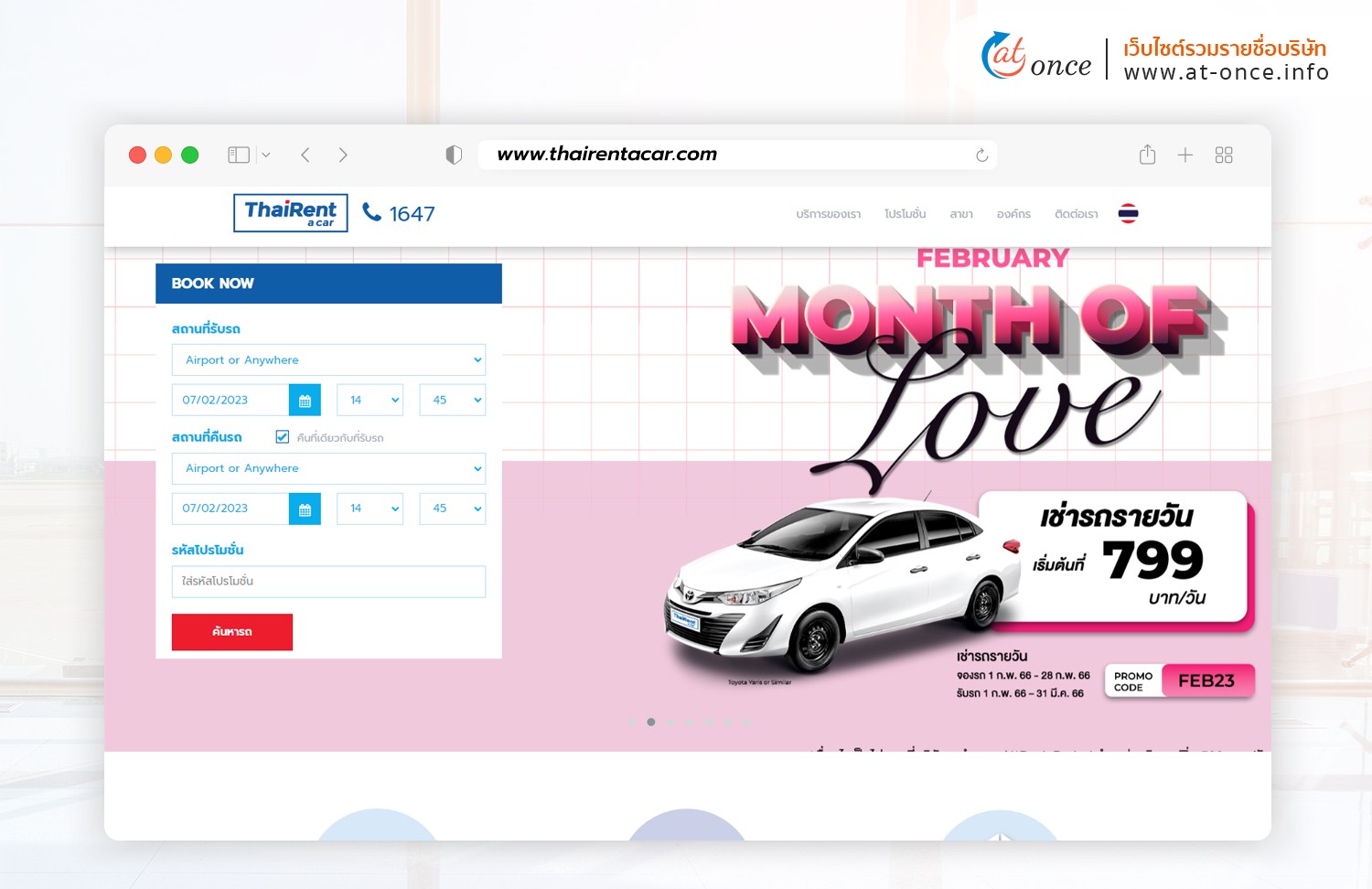This screenshot has width=1372, height=889.
Task: Open a new tab with plus icon
Action: click(1185, 155)
